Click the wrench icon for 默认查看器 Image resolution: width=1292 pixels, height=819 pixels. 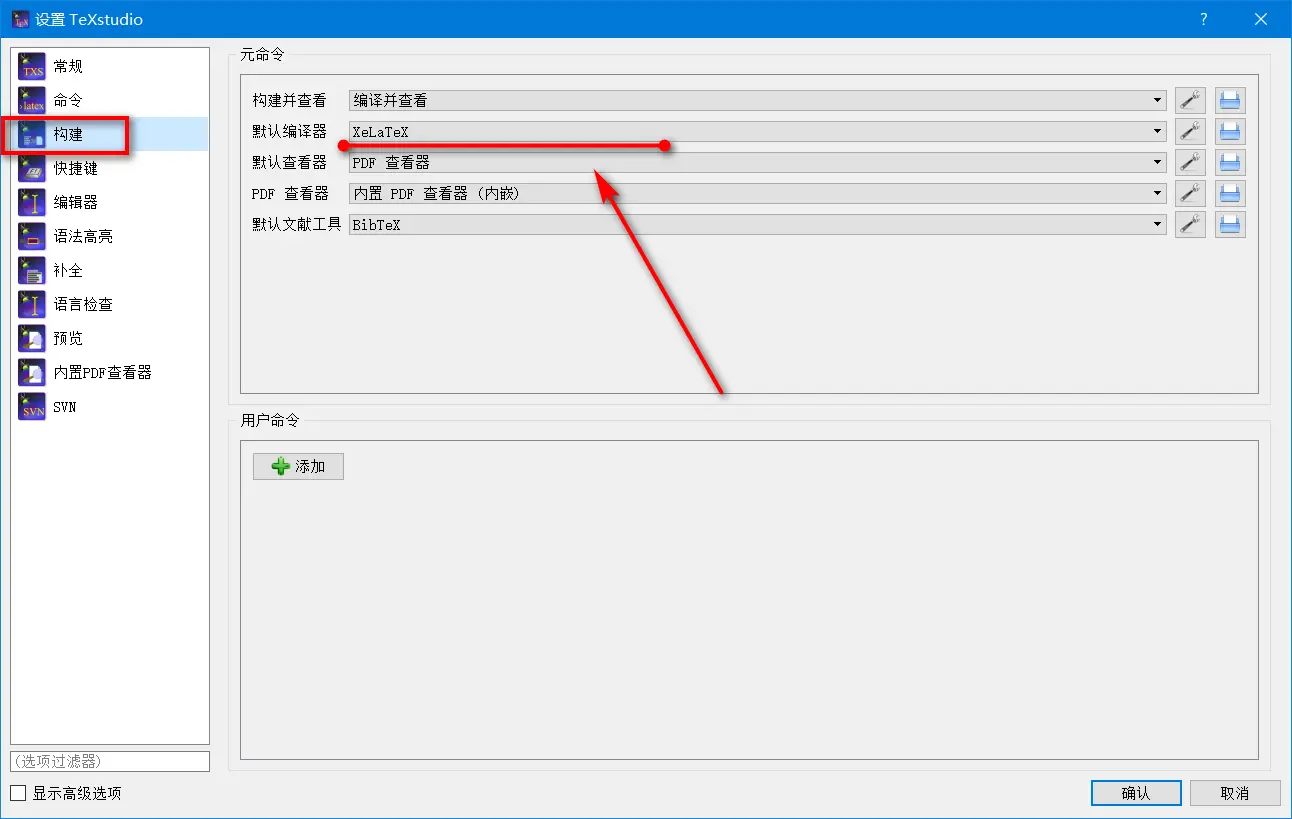point(1190,162)
